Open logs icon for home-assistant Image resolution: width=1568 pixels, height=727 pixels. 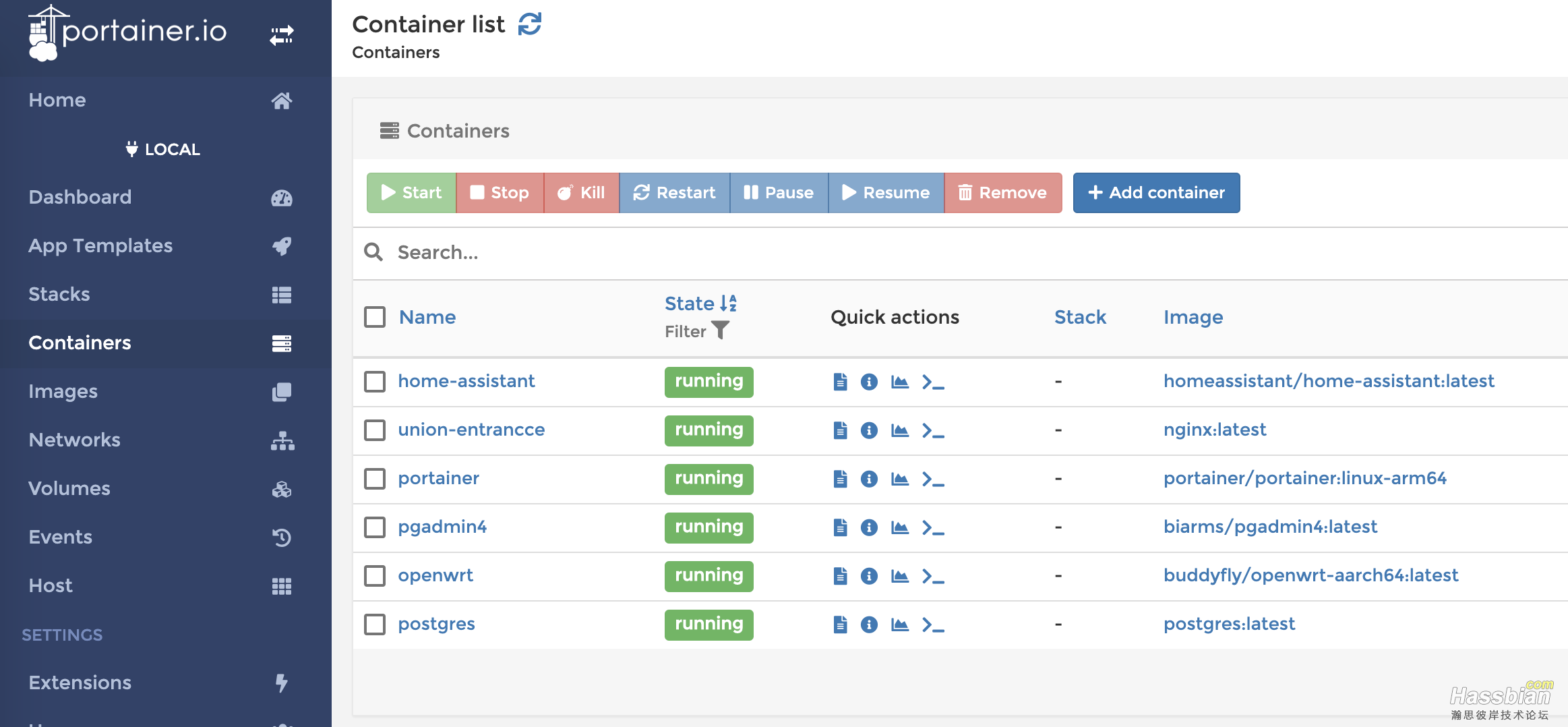click(840, 382)
